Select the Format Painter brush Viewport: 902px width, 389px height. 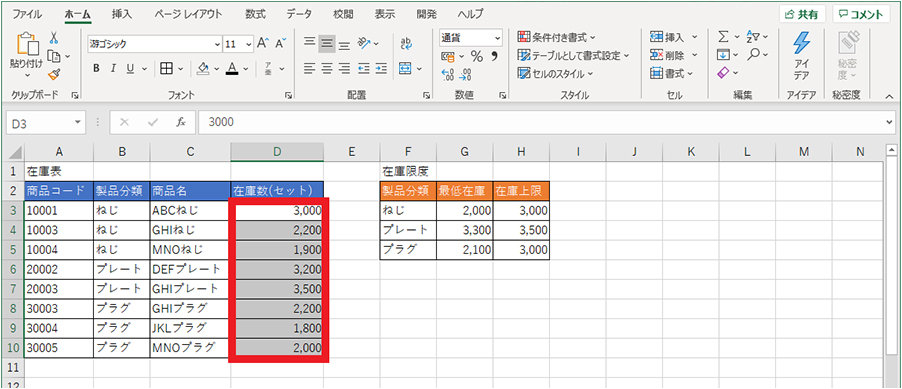[x=53, y=74]
